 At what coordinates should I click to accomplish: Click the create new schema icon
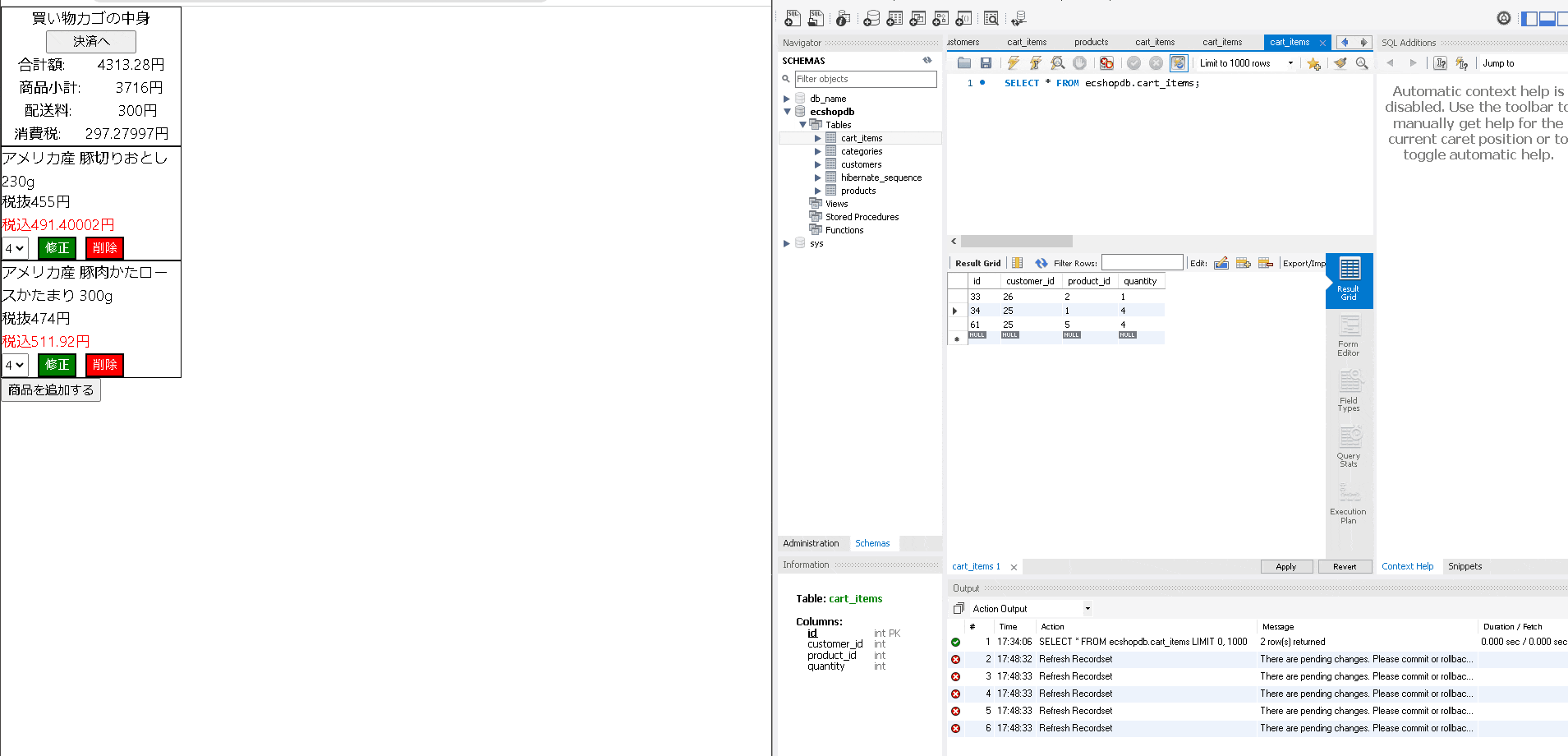click(x=871, y=18)
